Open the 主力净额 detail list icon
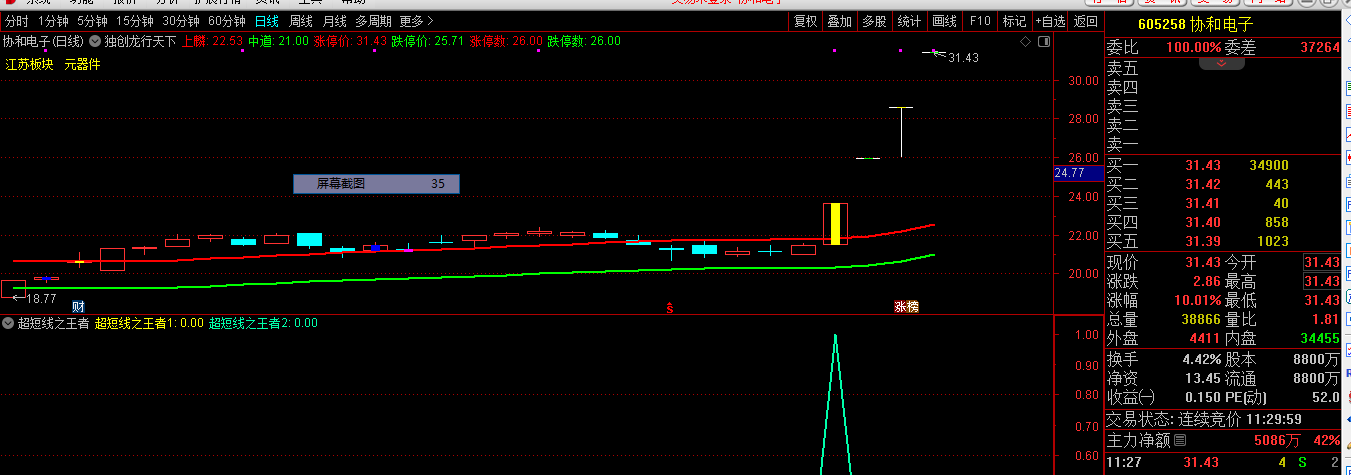This screenshot has height=475, width=1351. click(1180, 440)
